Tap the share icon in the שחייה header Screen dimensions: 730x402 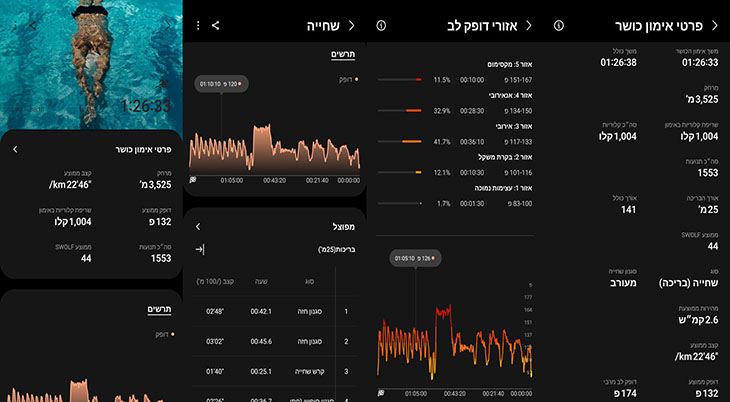(215, 26)
